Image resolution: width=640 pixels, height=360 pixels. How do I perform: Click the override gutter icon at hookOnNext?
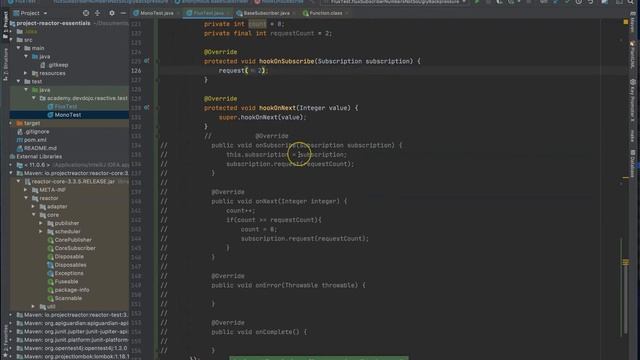(x=147, y=108)
